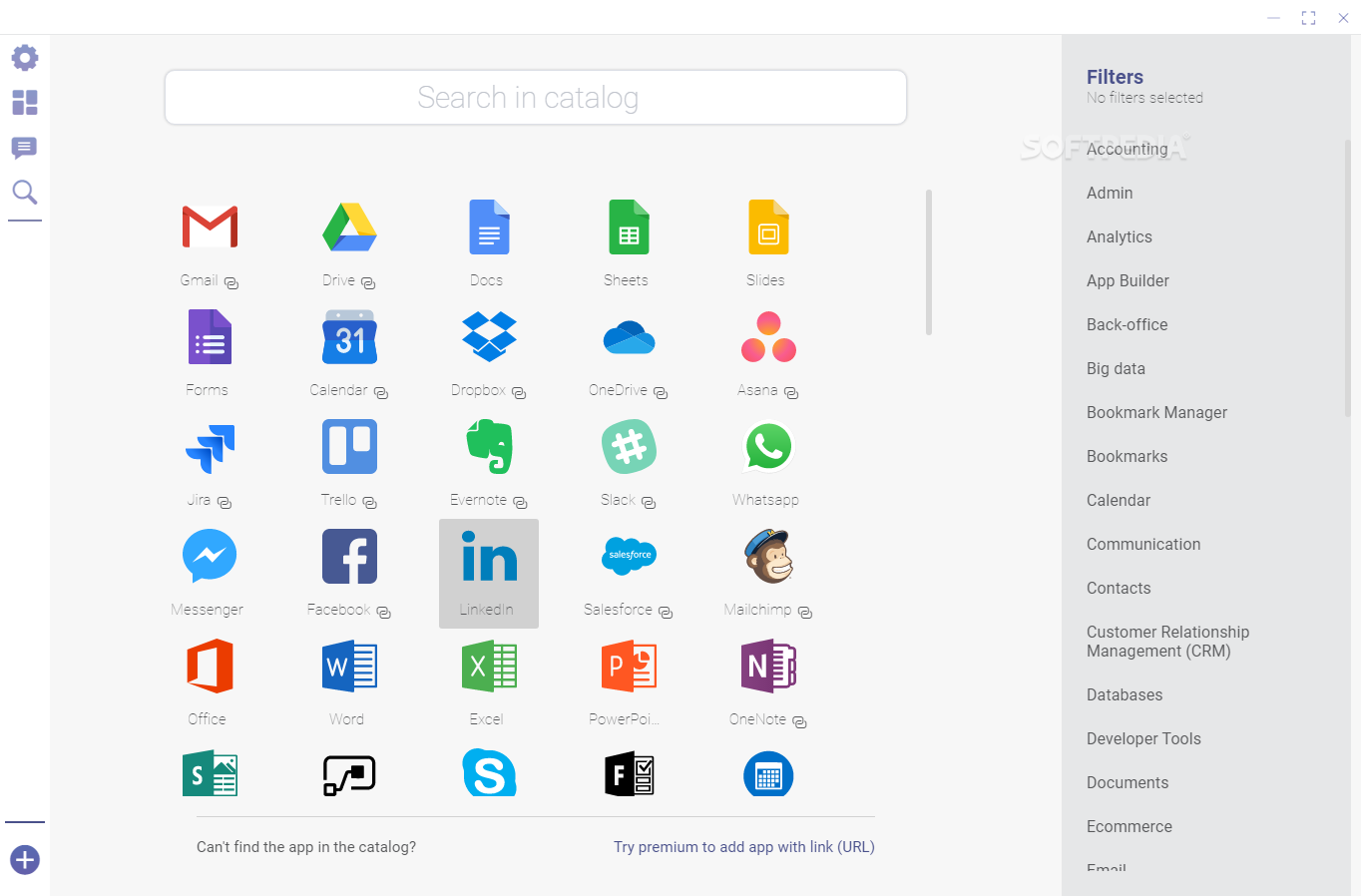Filter catalog by Admin
Image resolution: width=1361 pixels, height=896 pixels.
[x=1110, y=193]
